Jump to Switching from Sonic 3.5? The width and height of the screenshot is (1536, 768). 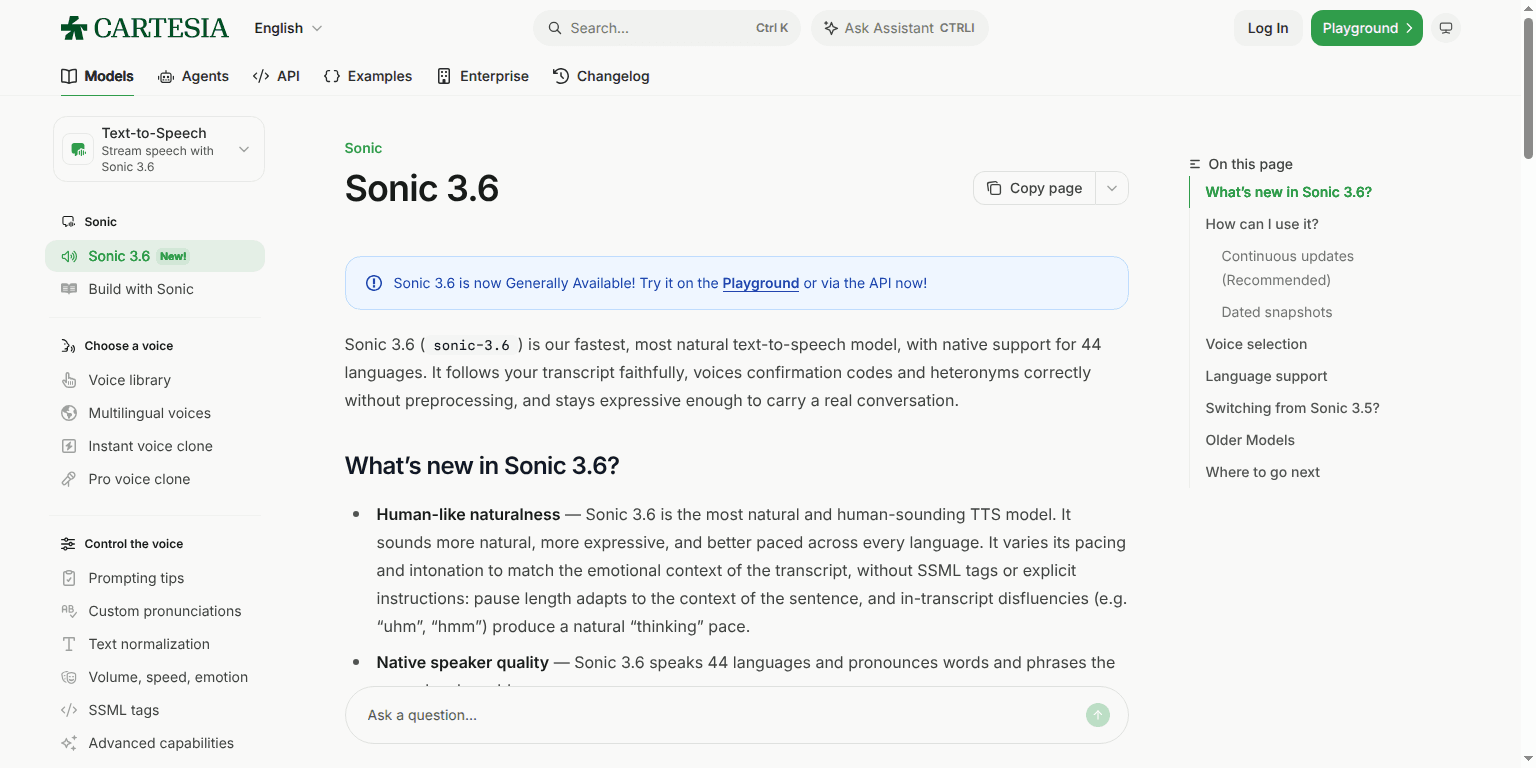(1293, 408)
